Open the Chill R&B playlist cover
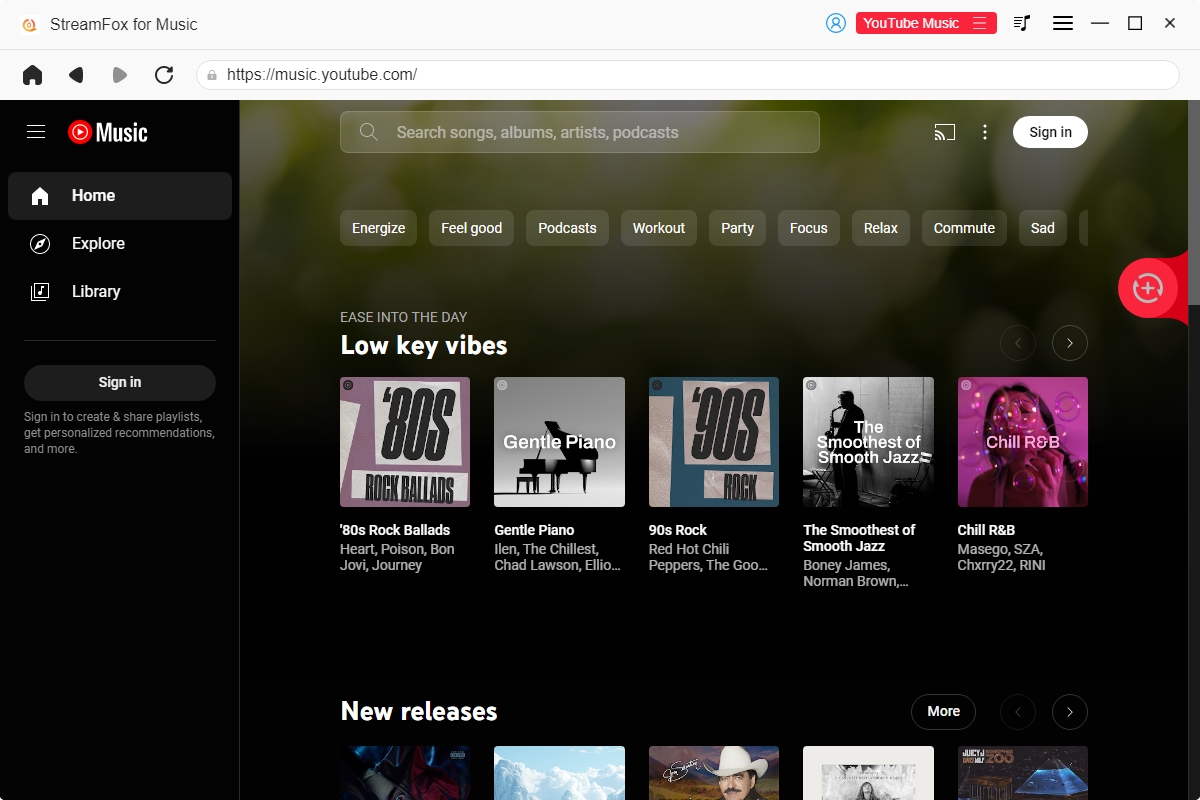 pyautogui.click(x=1023, y=442)
